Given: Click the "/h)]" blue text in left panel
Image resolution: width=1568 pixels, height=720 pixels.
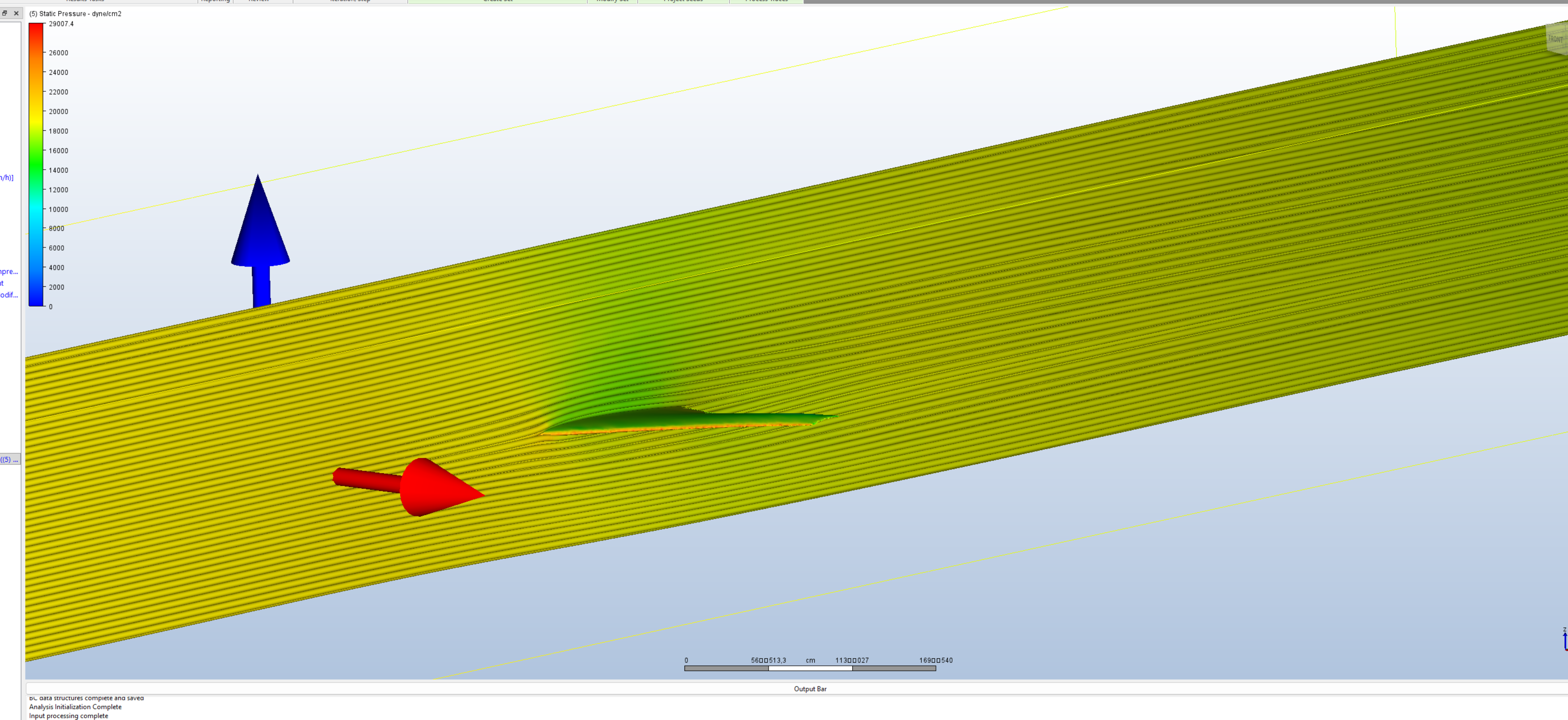Looking at the screenshot, I should click(x=7, y=178).
